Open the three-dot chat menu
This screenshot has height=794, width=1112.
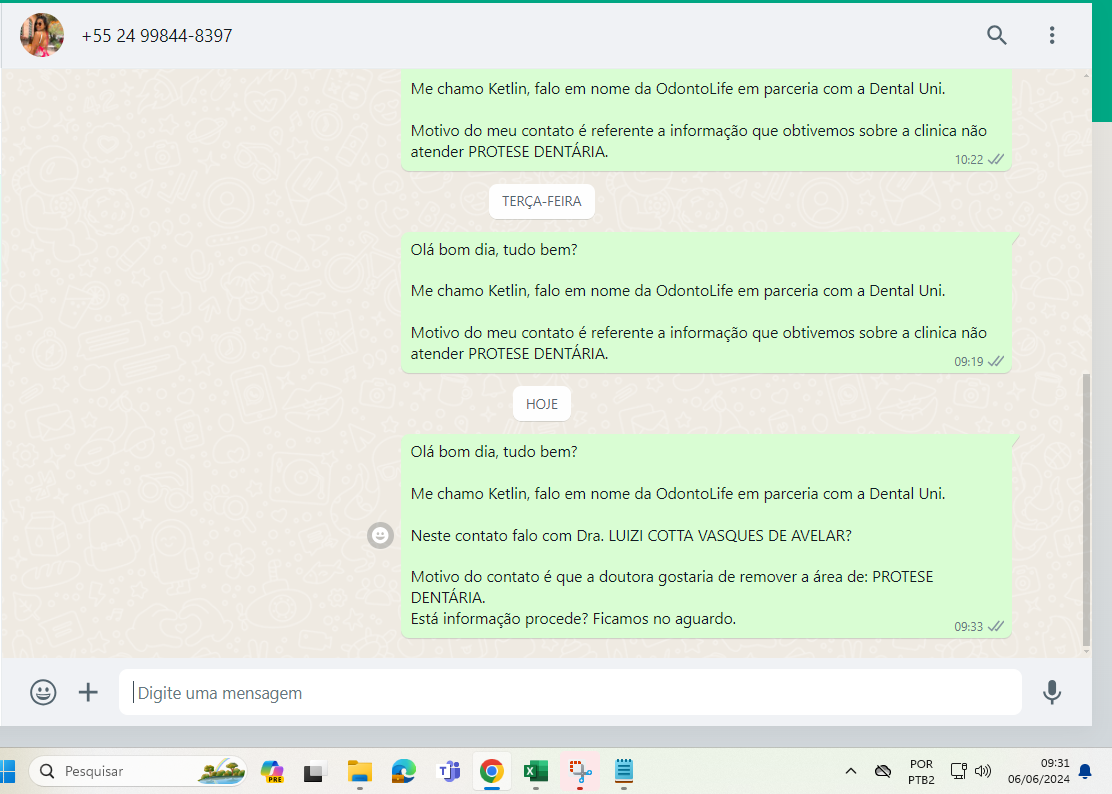tap(1051, 36)
